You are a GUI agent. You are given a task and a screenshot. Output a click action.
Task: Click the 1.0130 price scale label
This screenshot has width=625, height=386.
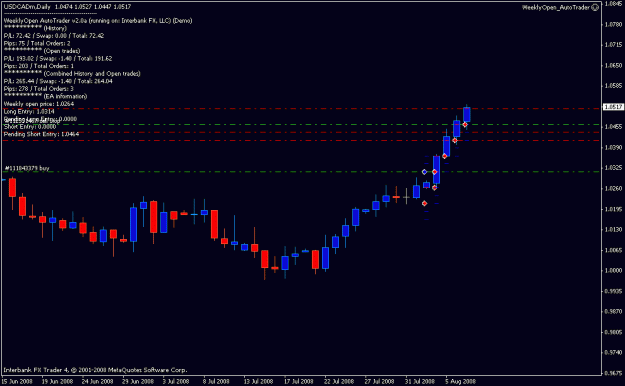(614, 229)
